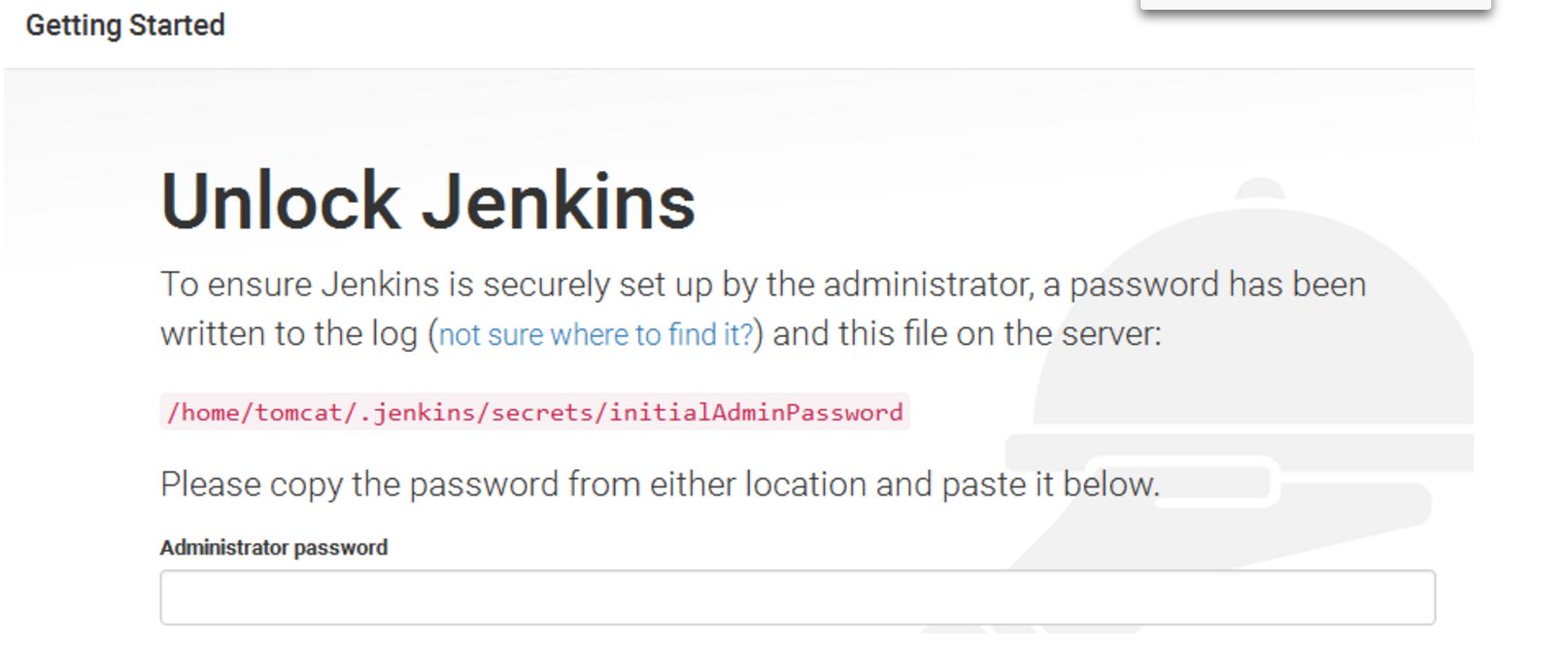Click the initialAdminPassword file path snippet

click(535, 411)
